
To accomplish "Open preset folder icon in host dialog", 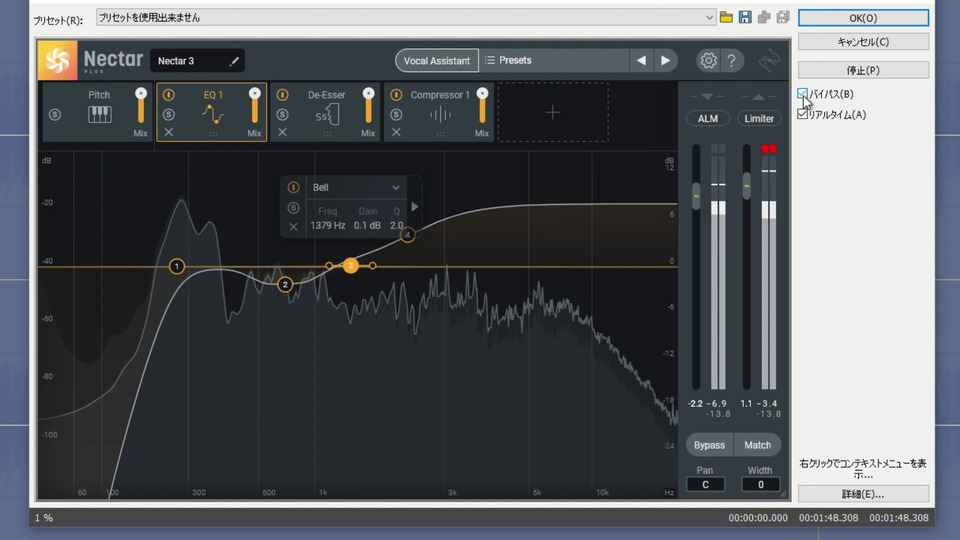I will click(726, 17).
